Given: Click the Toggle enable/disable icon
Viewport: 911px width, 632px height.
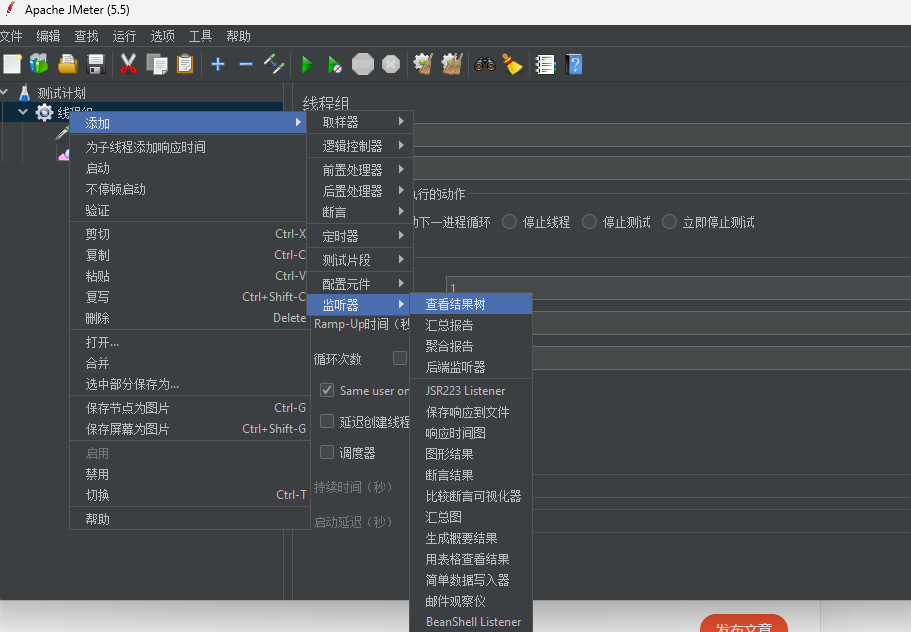Looking at the screenshot, I should [274, 64].
